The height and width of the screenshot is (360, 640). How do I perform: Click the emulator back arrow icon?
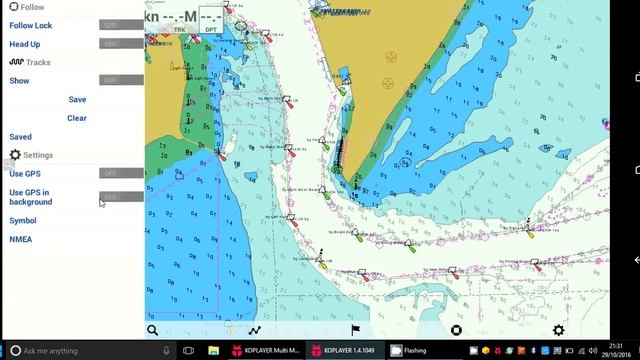[637, 260]
